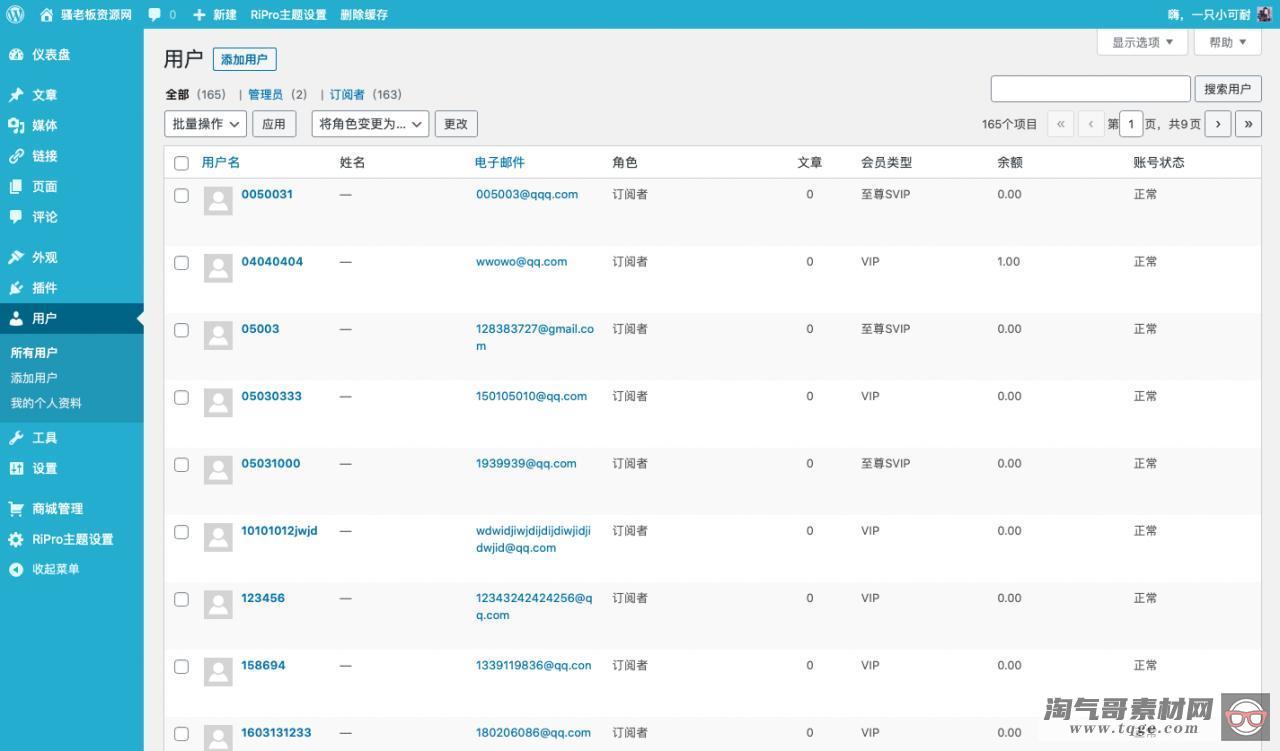This screenshot has width=1280, height=751.
Task: Sort by 用户名 column header
Action: [x=221, y=162]
